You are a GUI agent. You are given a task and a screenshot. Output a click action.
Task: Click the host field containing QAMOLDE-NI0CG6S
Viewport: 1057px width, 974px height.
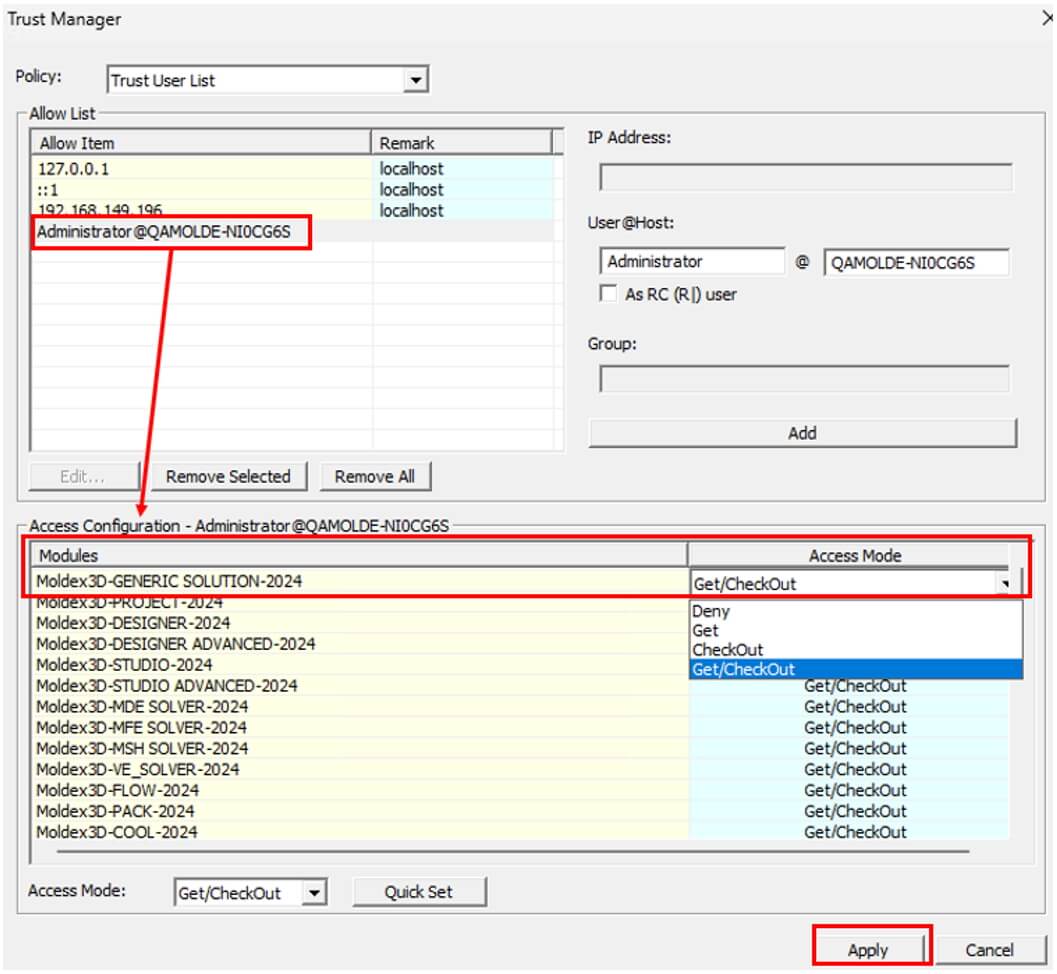point(916,262)
